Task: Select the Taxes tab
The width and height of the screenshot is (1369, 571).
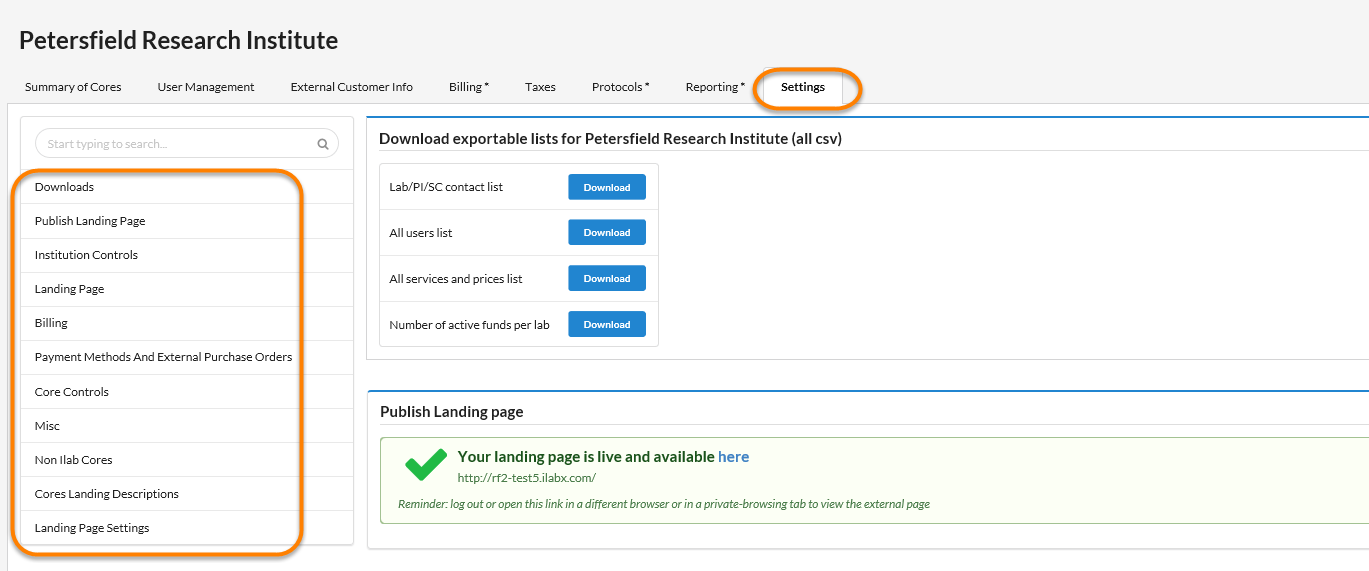Action: [x=540, y=87]
